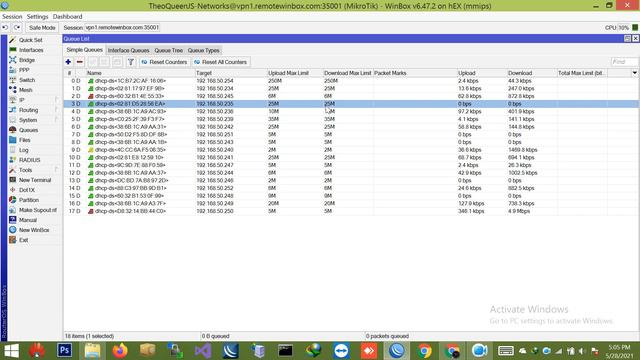The height and width of the screenshot is (360, 640).
Task: Select queue row with target 192.168.50.245
Action: click(x=351, y=96)
